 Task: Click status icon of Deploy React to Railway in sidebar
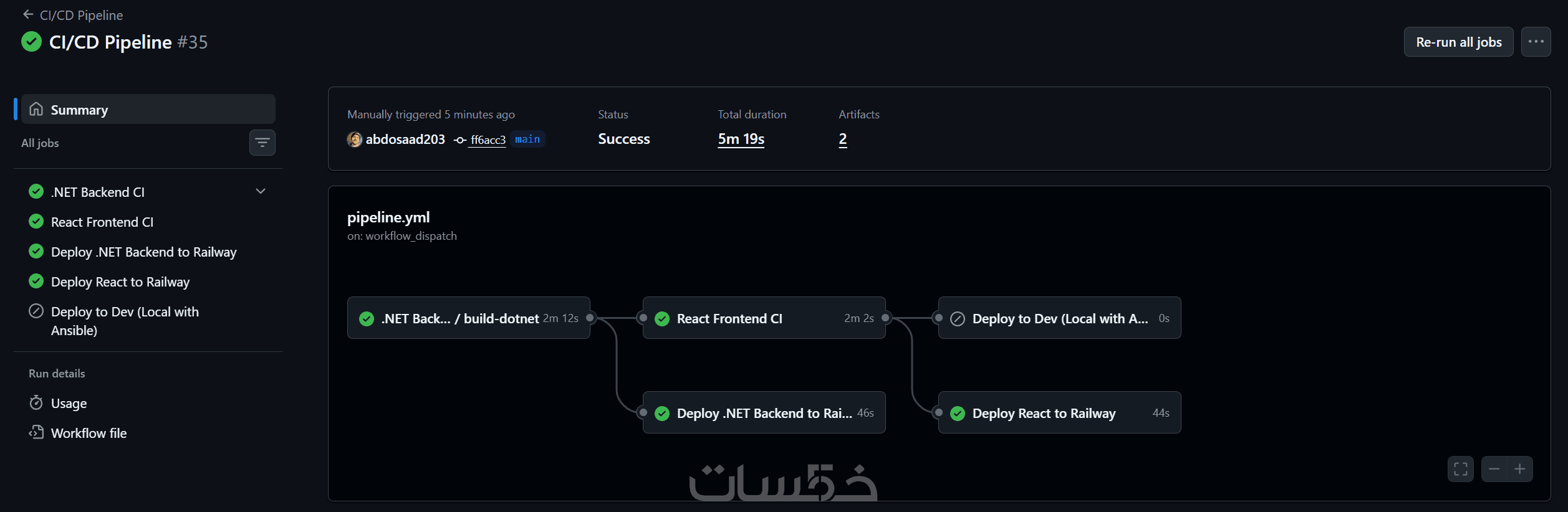pos(36,281)
